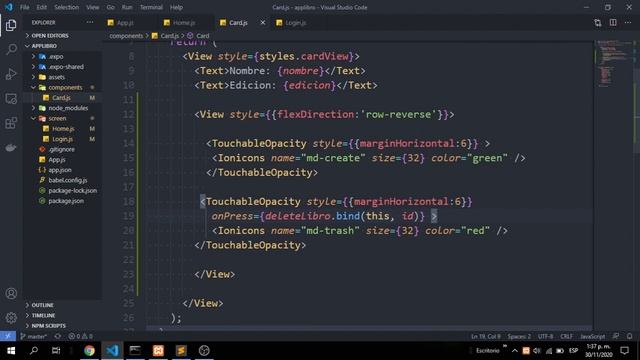Change the UTF-8 encoding

click(545, 336)
